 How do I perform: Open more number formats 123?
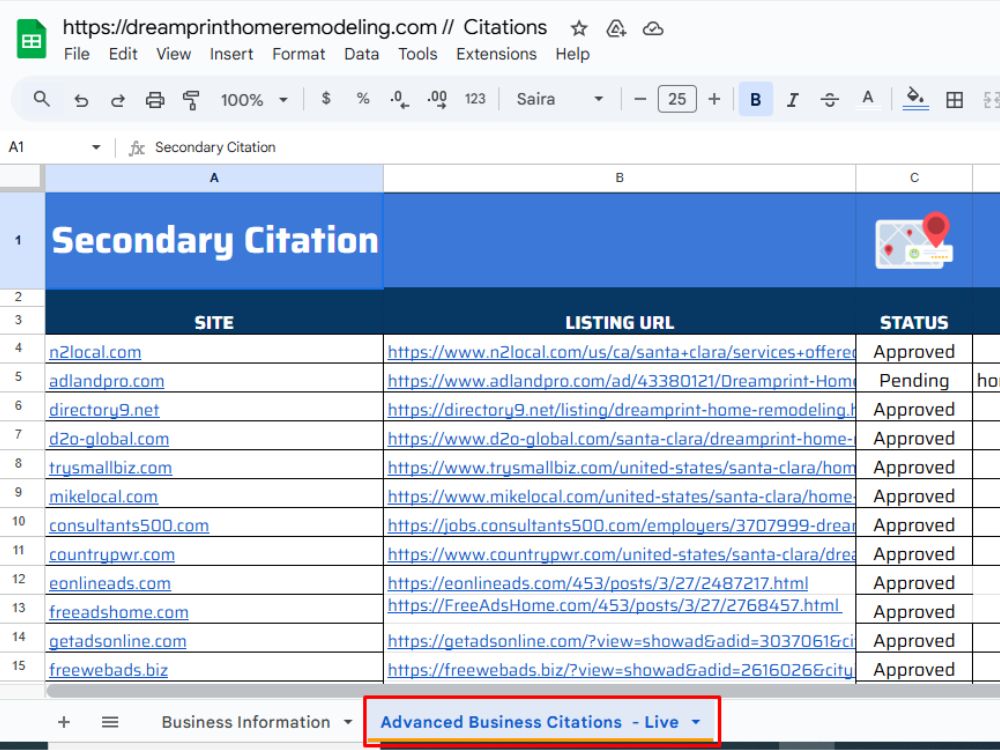pyautogui.click(x=475, y=99)
